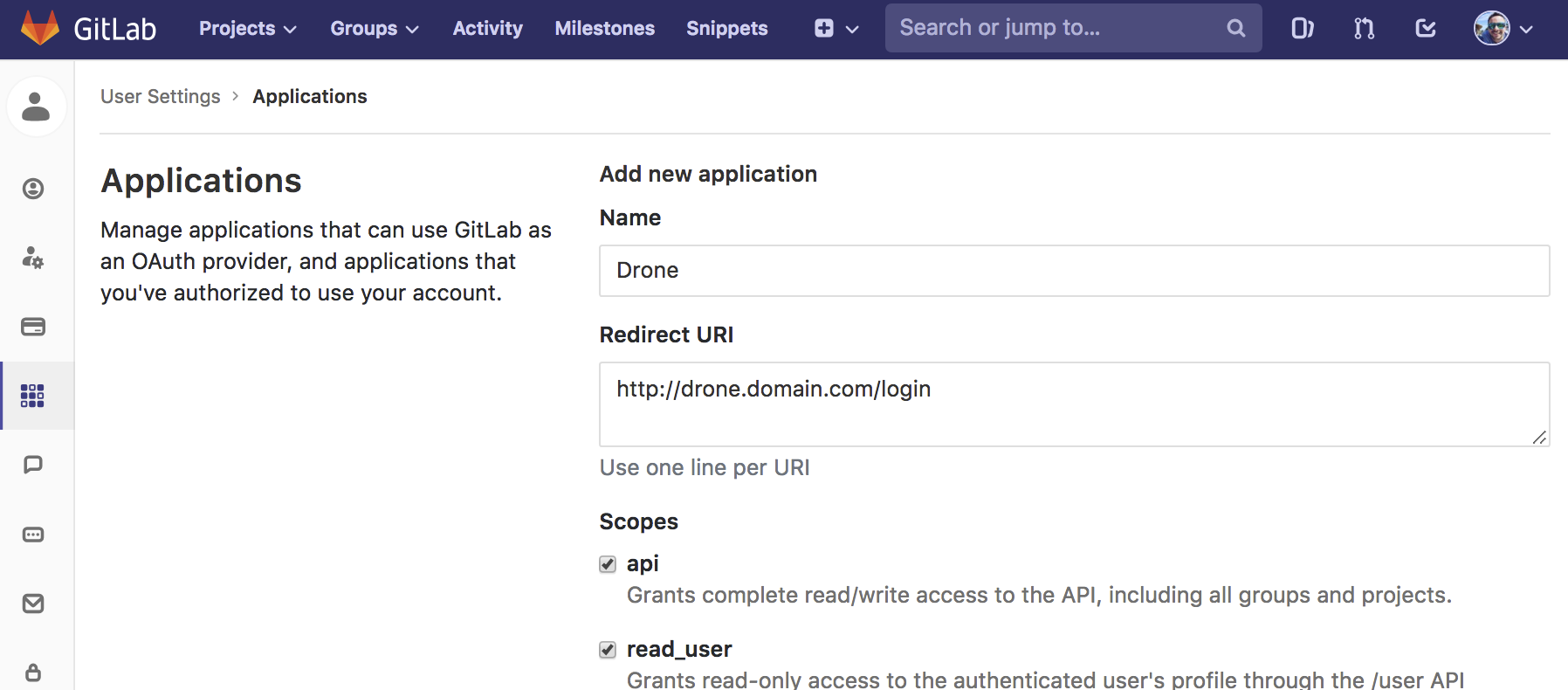Open the Groups dropdown menu
This screenshot has height=690, width=1568.
[x=375, y=29]
